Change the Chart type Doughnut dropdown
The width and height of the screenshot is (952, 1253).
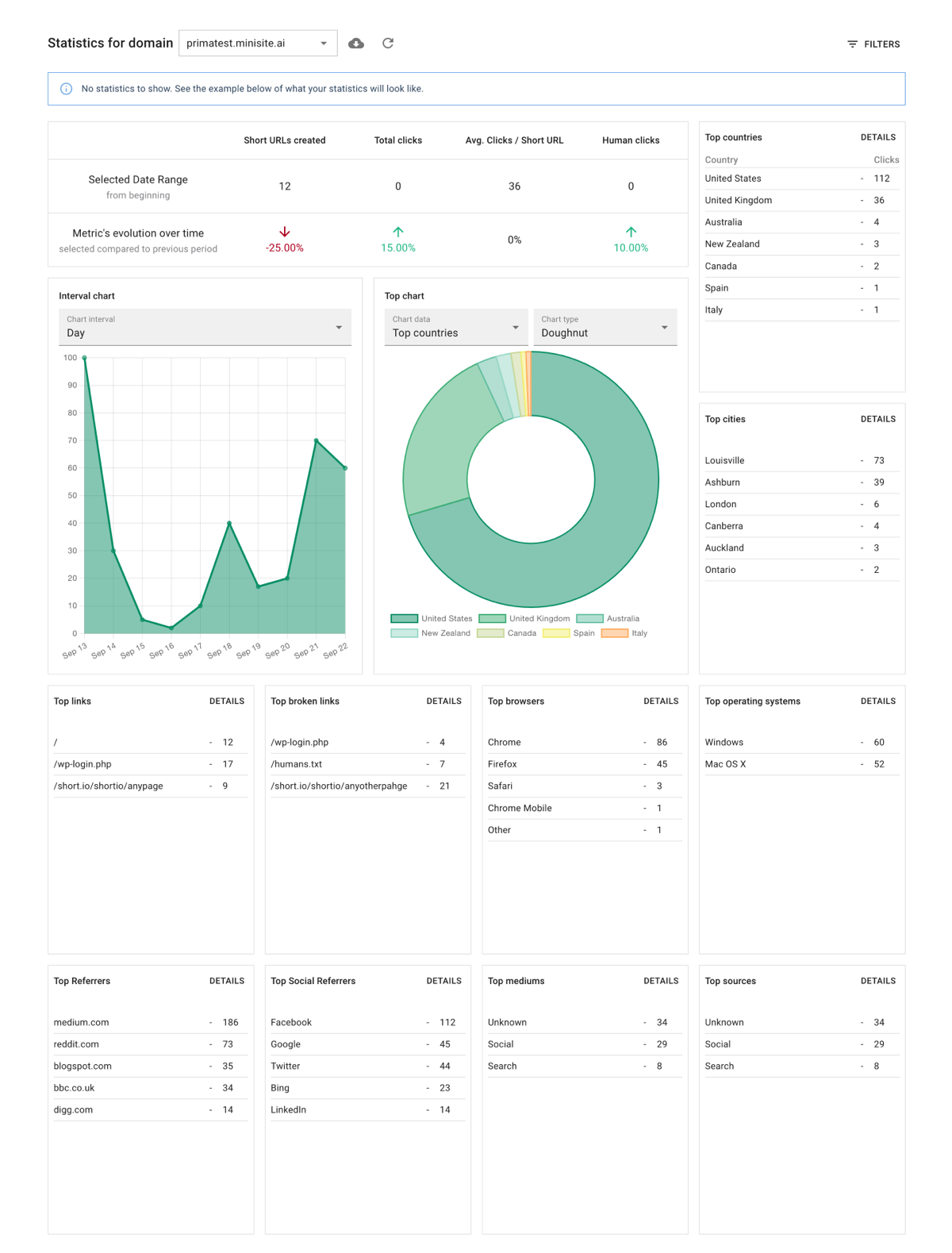point(605,327)
